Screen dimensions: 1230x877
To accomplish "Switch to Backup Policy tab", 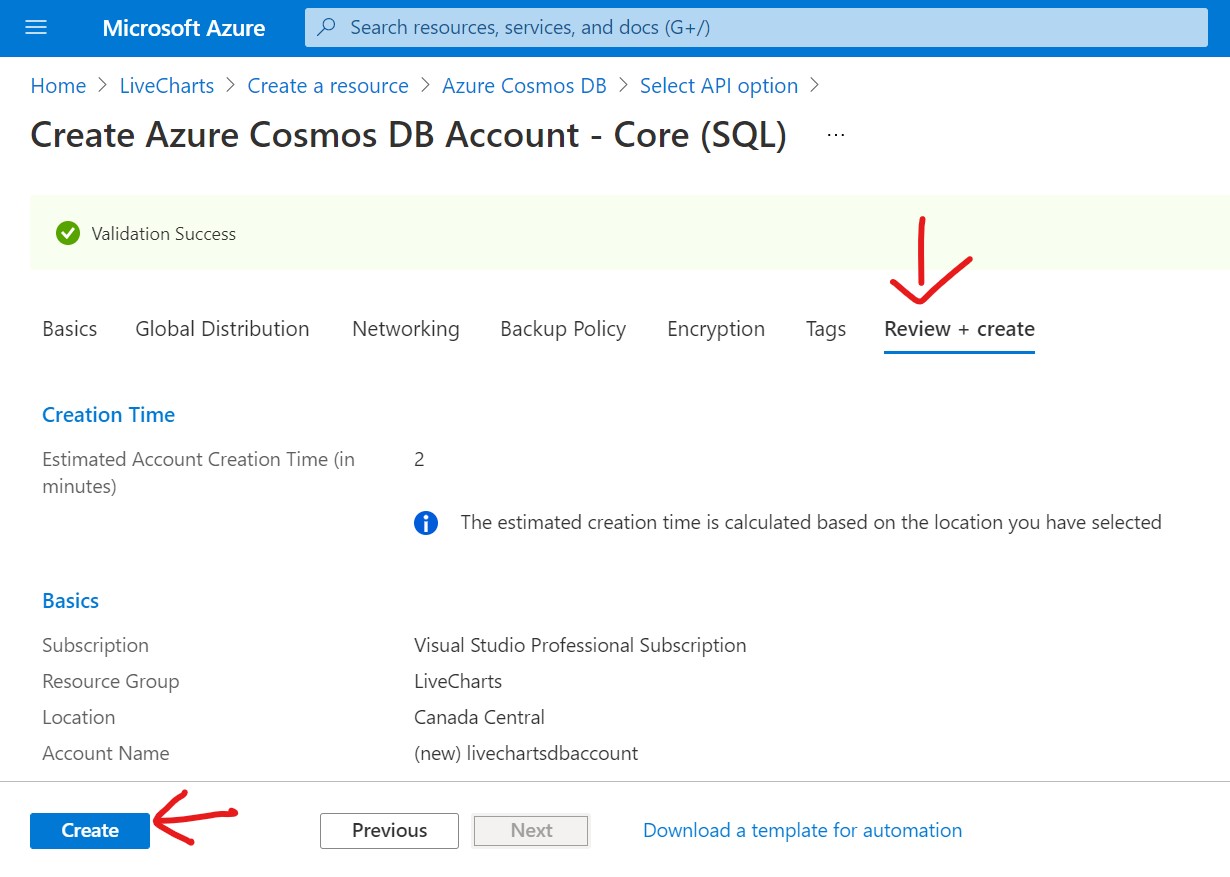I will (x=563, y=329).
